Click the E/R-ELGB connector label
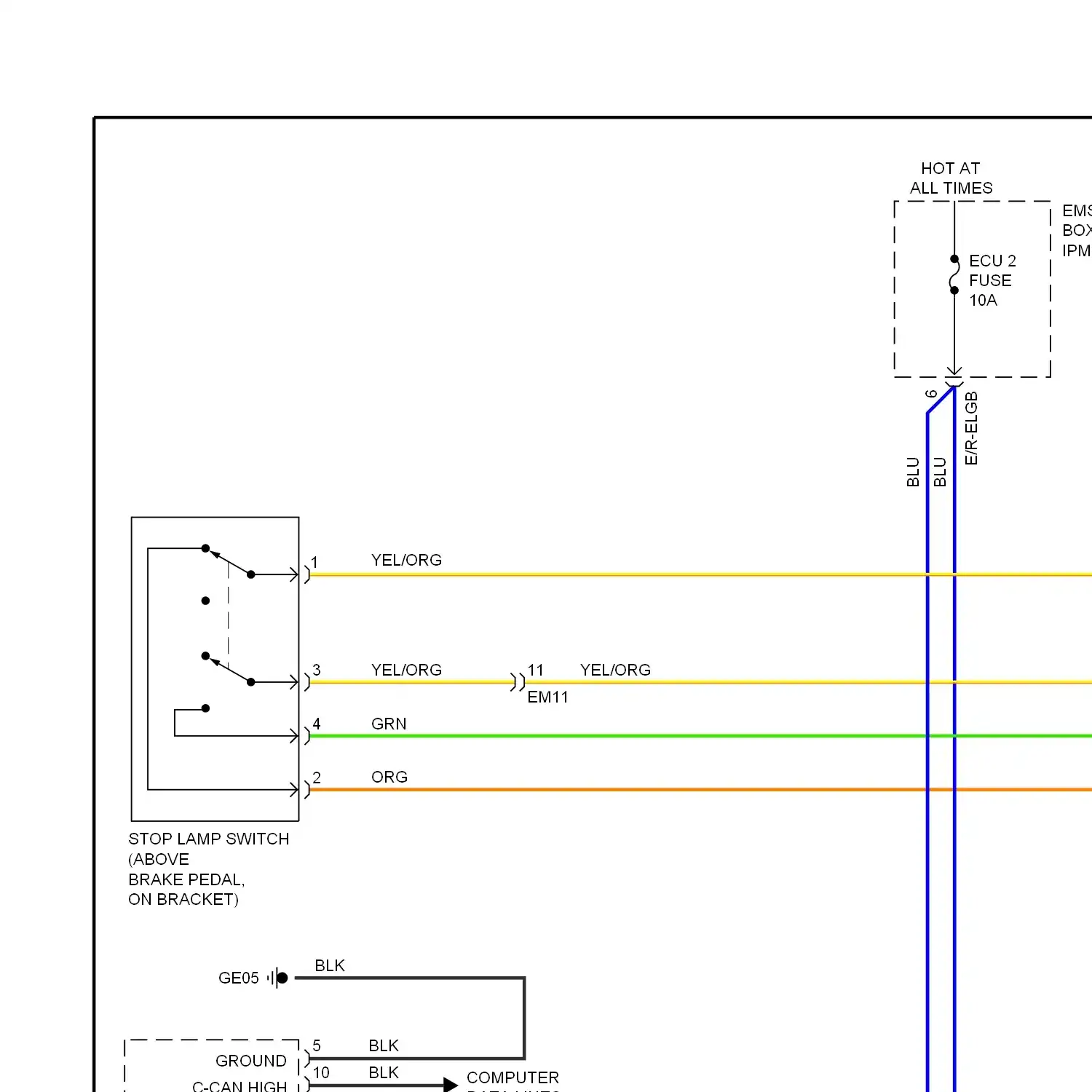The image size is (1092, 1092). click(971, 428)
